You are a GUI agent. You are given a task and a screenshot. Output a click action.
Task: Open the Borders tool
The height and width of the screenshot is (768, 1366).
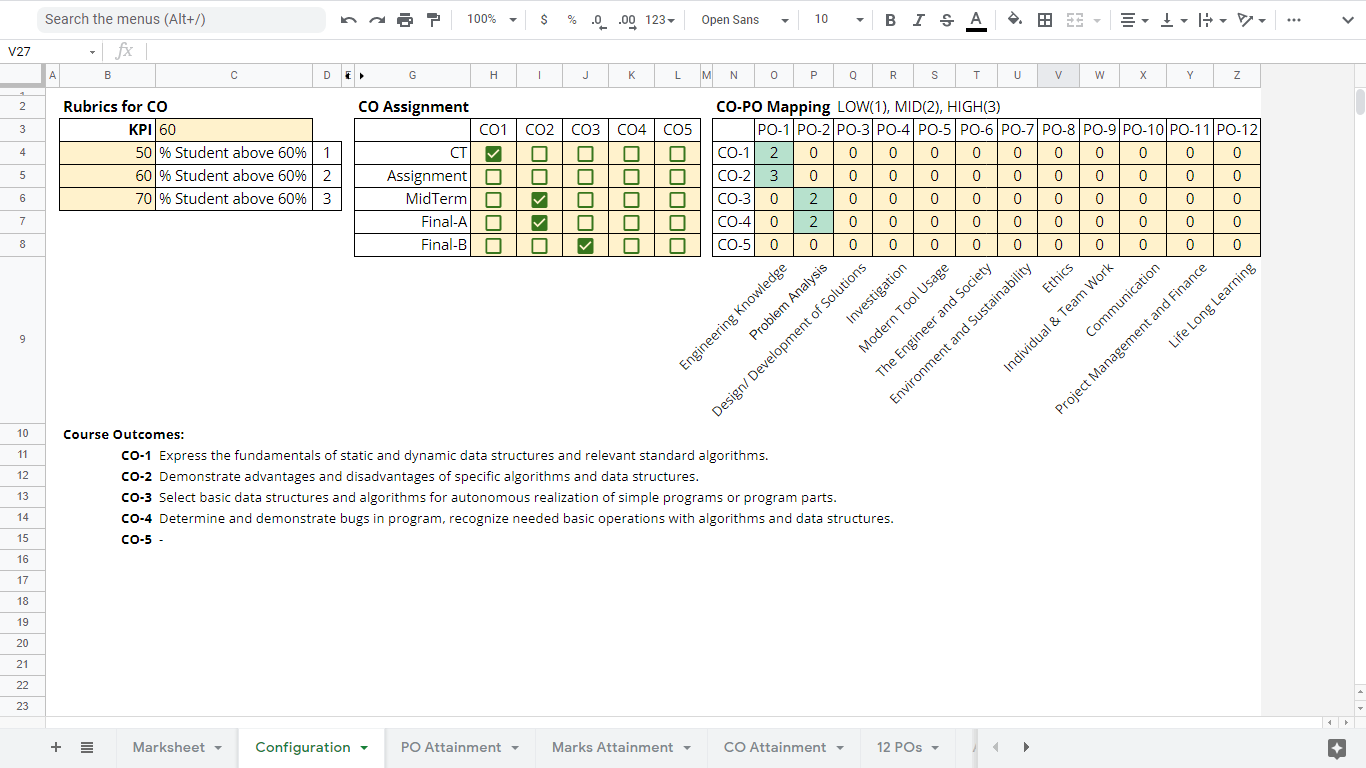(1045, 20)
